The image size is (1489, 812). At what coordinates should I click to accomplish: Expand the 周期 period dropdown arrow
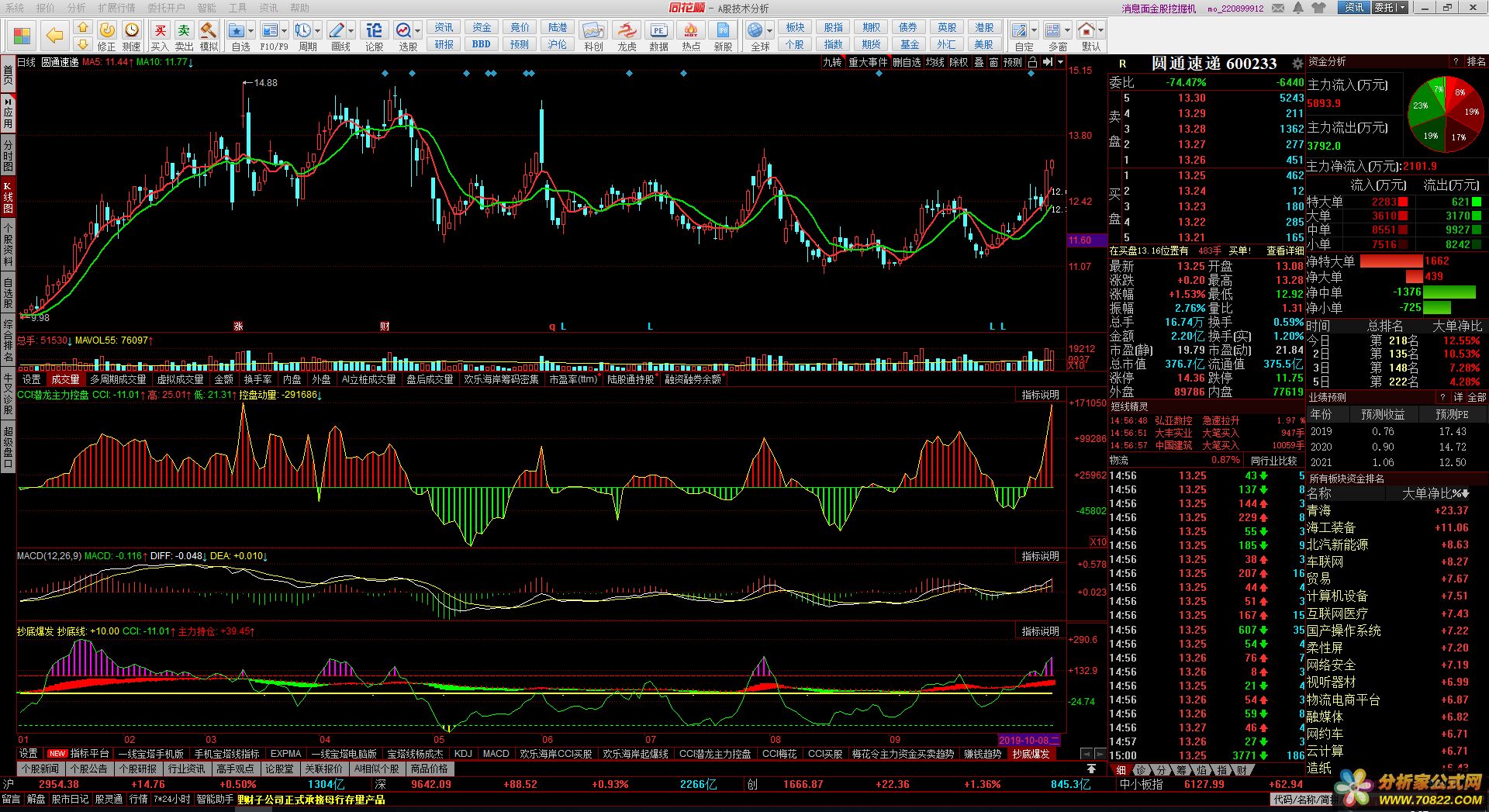[x=318, y=31]
